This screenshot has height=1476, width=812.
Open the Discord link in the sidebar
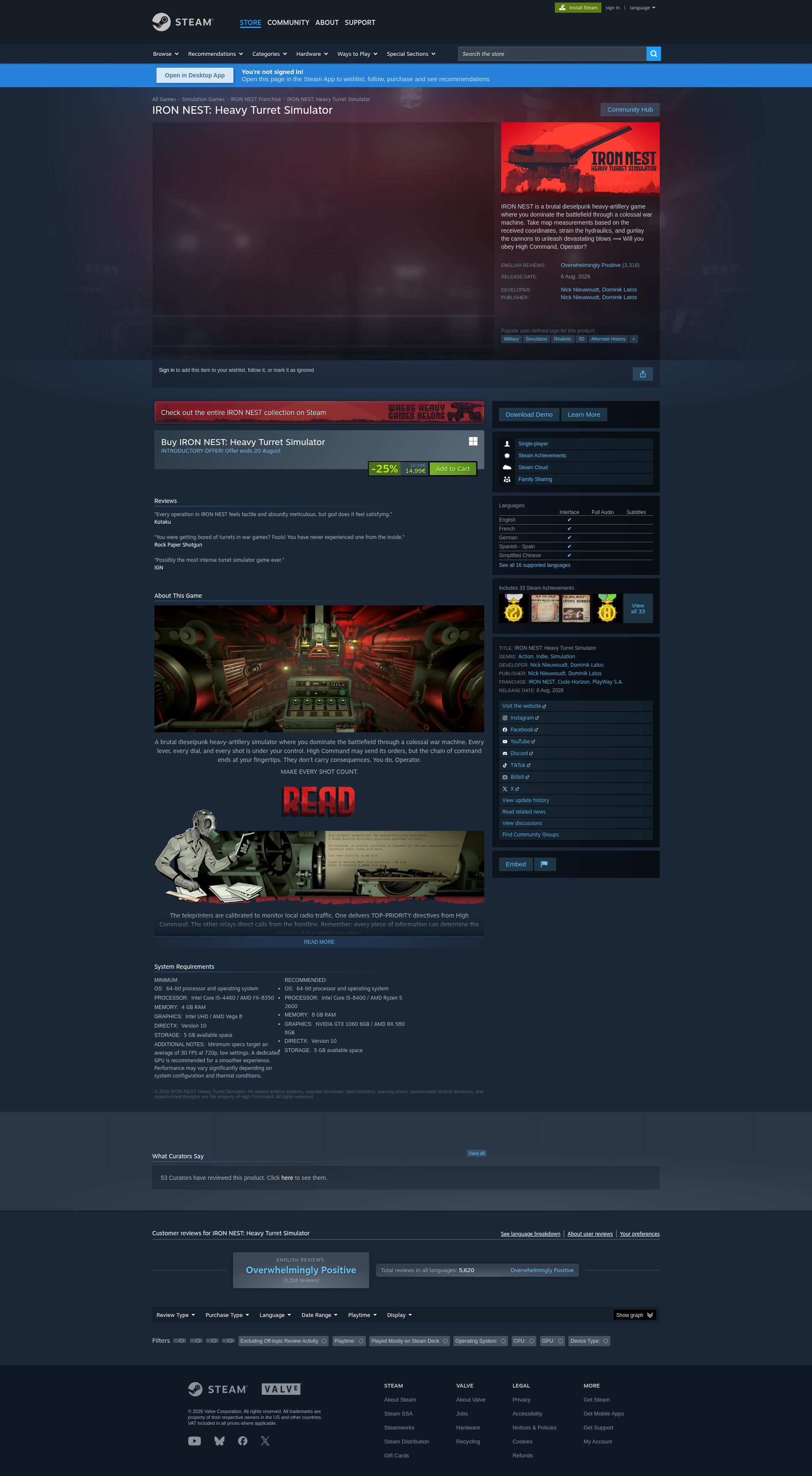576,753
